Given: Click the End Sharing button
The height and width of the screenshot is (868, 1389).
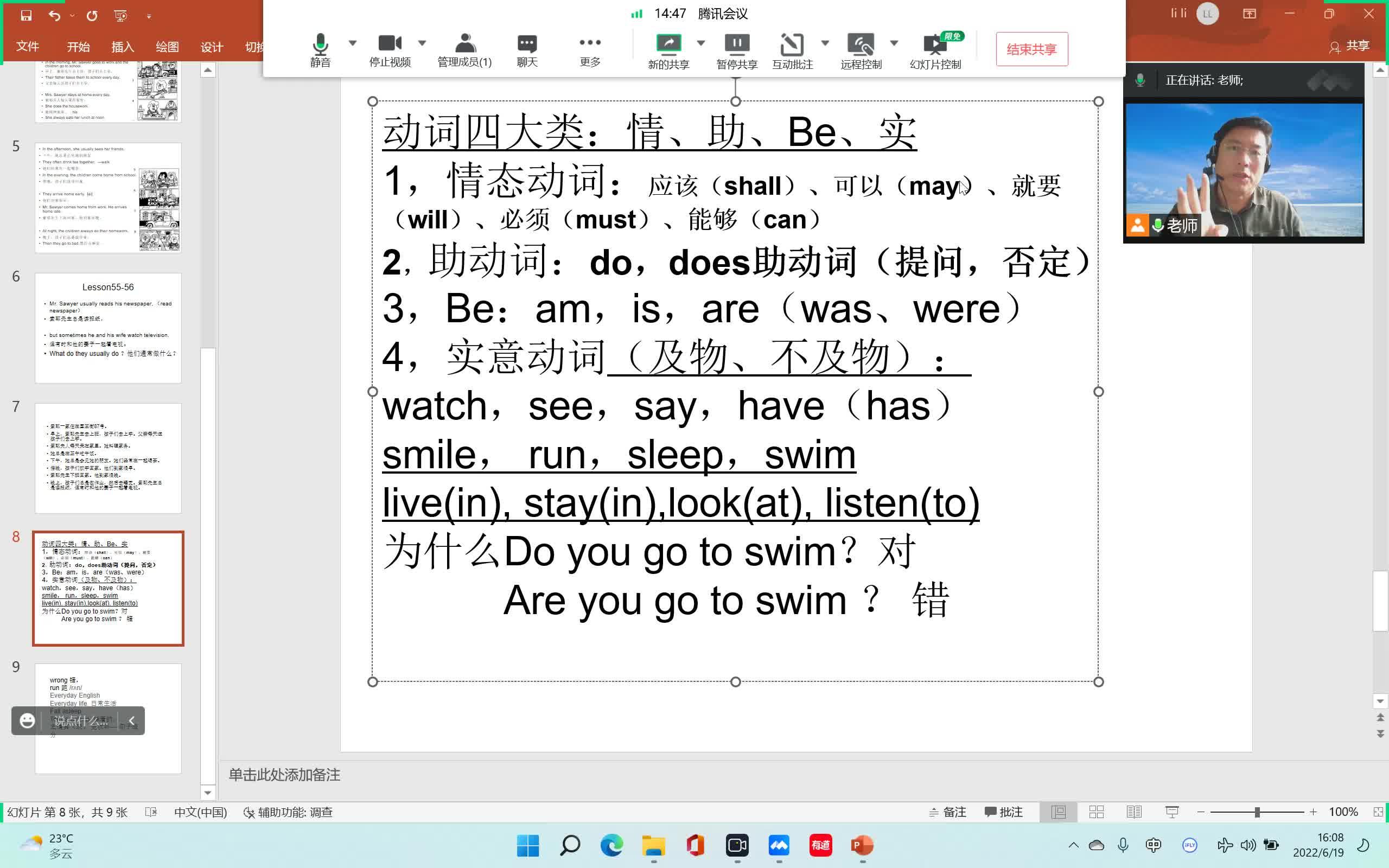Looking at the screenshot, I should 1031,49.
